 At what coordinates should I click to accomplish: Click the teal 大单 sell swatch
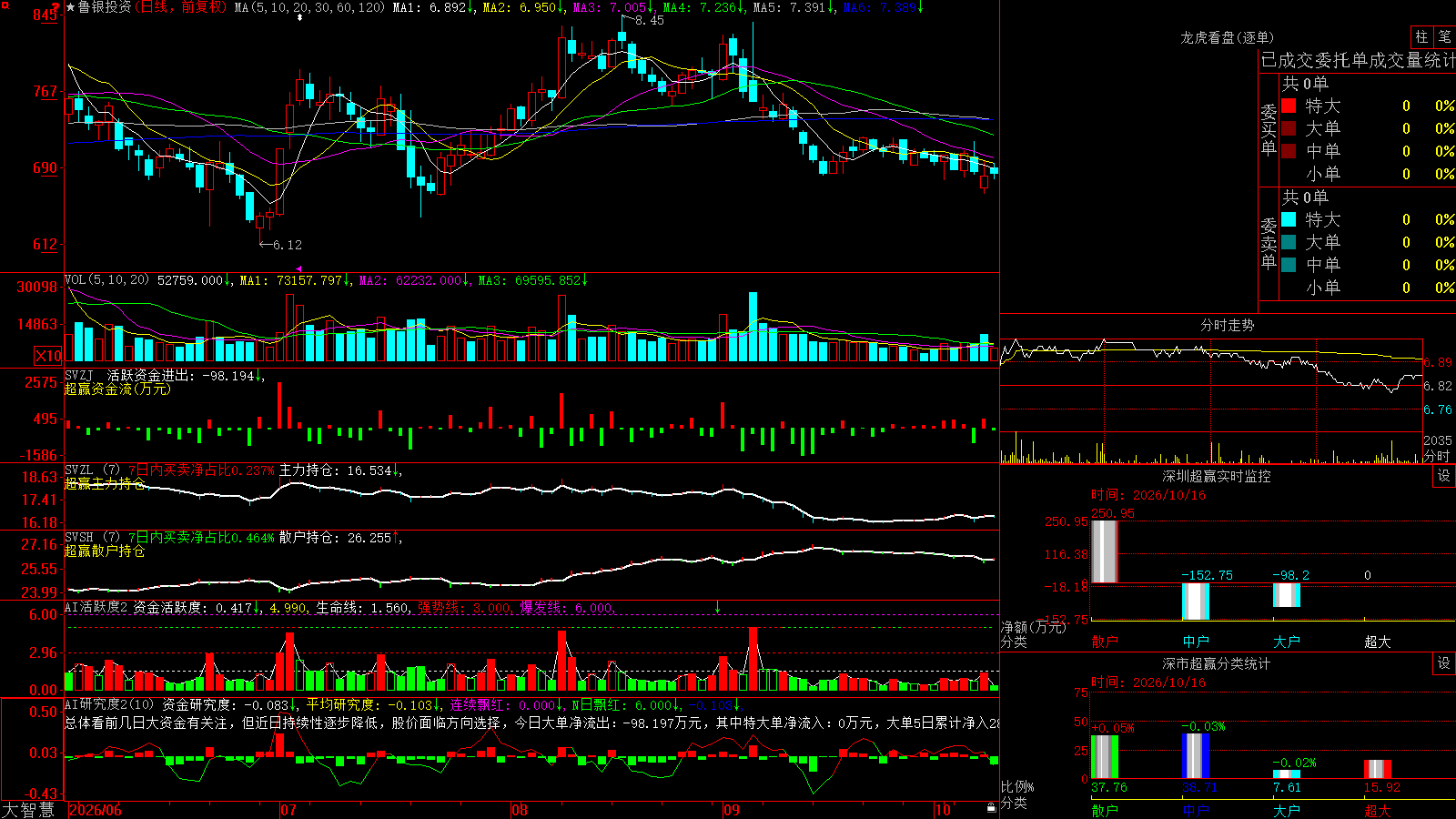click(x=1289, y=242)
